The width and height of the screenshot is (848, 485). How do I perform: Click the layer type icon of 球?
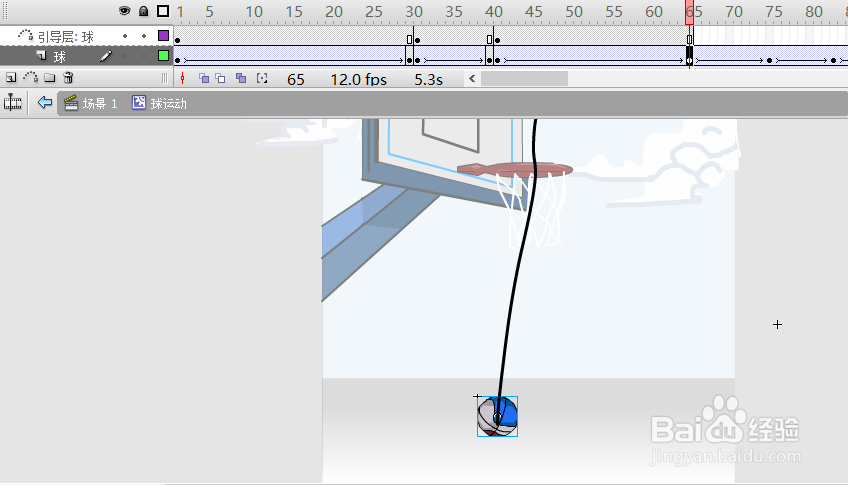[41, 56]
